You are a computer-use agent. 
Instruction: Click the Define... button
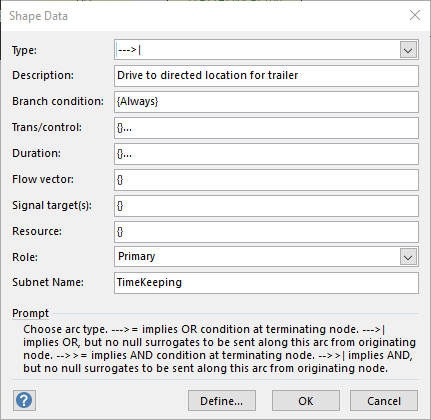pyautogui.click(x=222, y=401)
